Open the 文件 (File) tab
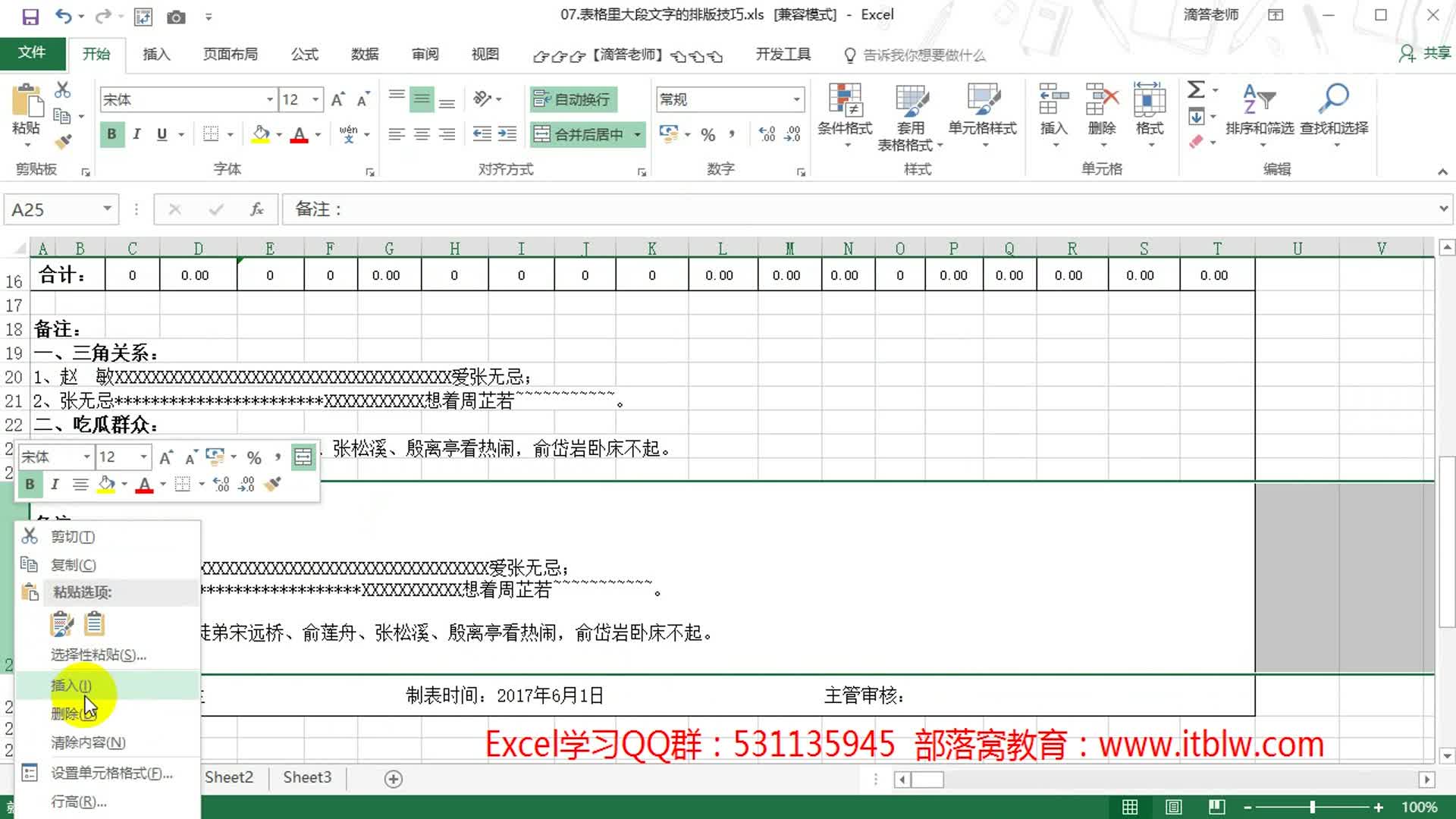Viewport: 1456px width, 819px height. point(32,52)
